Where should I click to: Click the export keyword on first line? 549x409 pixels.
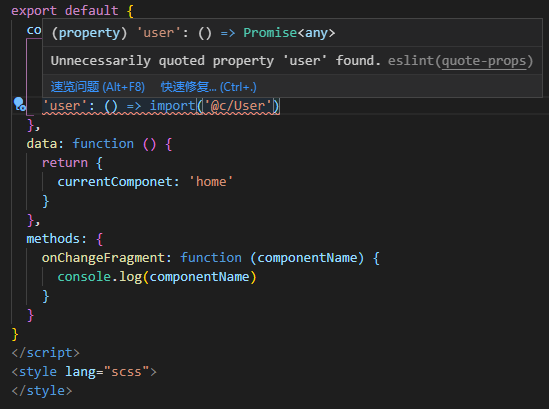pyautogui.click(x=34, y=11)
